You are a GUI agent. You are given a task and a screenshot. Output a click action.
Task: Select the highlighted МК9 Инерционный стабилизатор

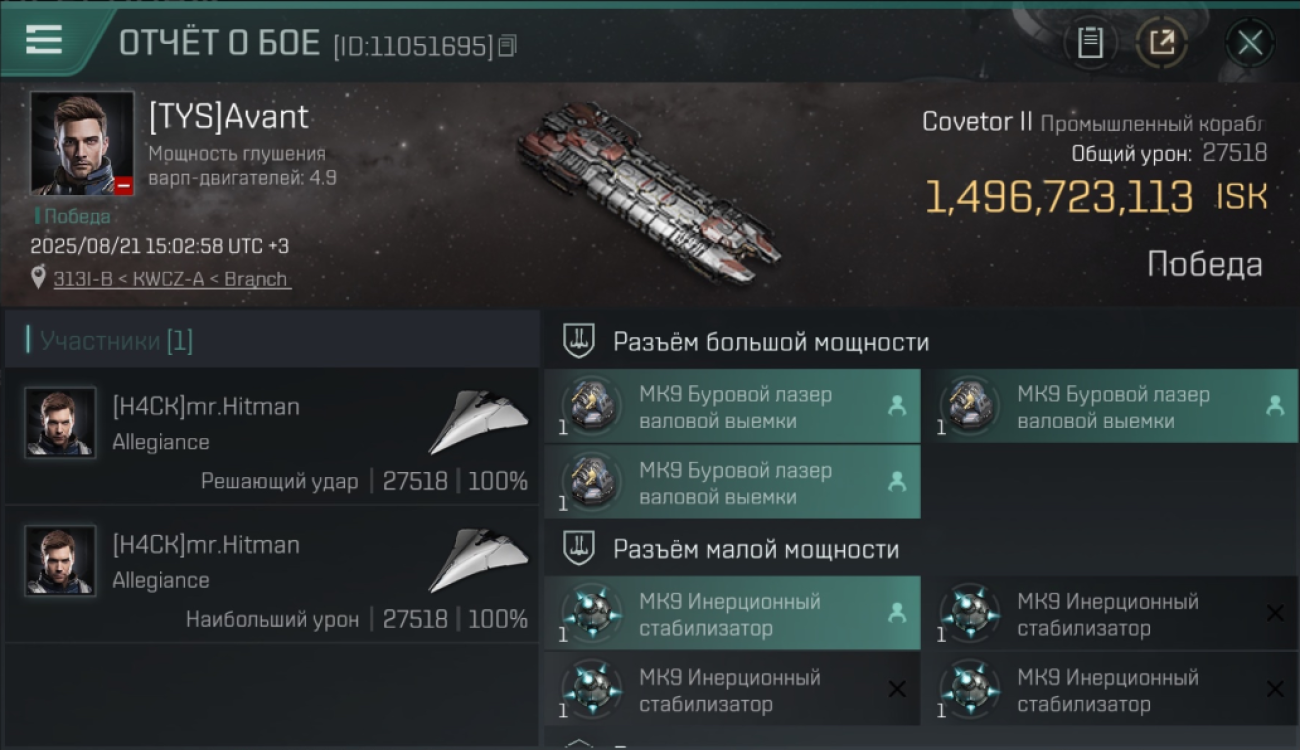point(732,613)
